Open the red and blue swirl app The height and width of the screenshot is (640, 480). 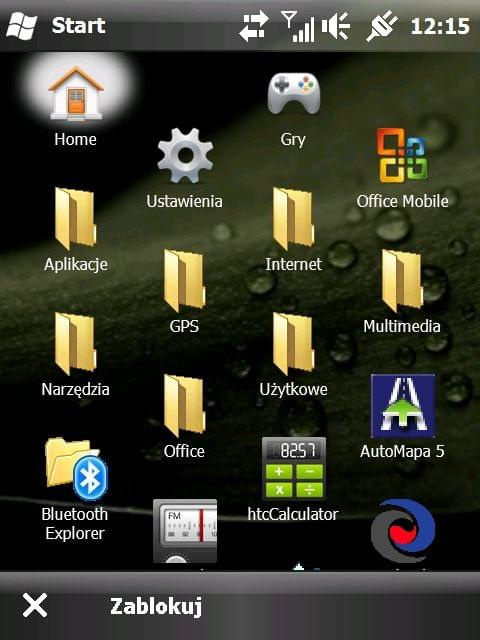tap(402, 531)
